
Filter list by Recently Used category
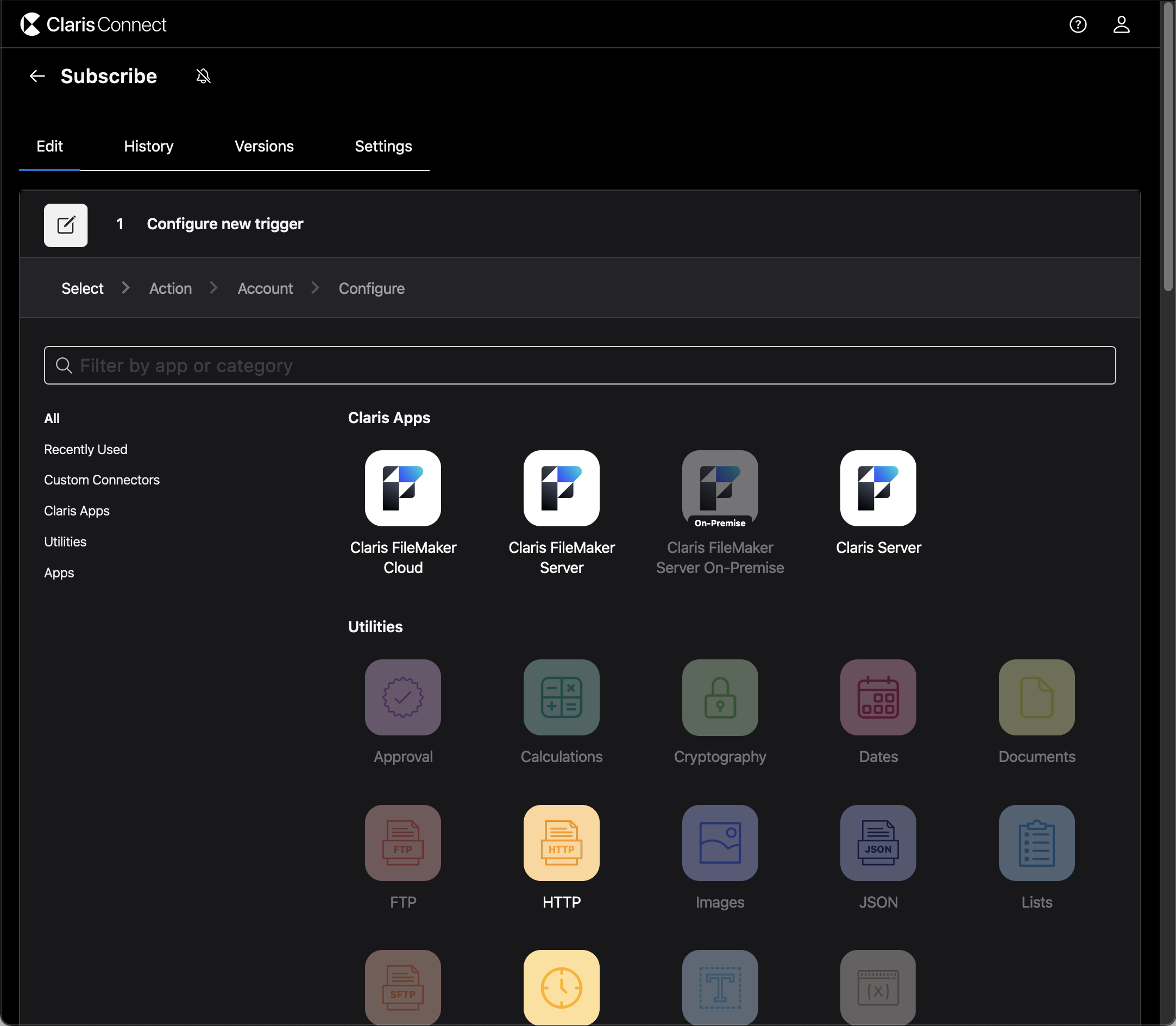(86, 449)
